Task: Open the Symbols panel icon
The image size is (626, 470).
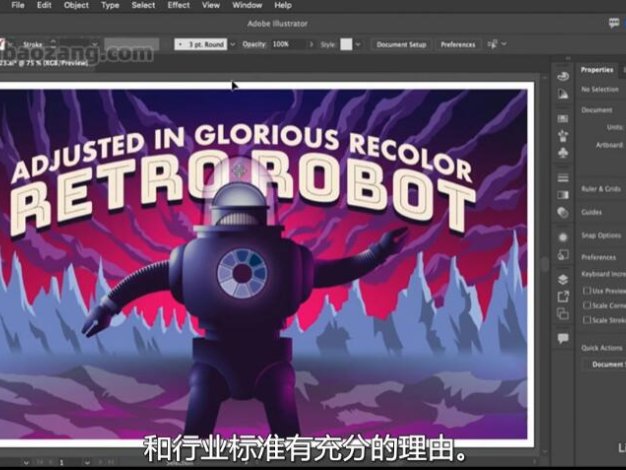Action: pyautogui.click(x=563, y=153)
